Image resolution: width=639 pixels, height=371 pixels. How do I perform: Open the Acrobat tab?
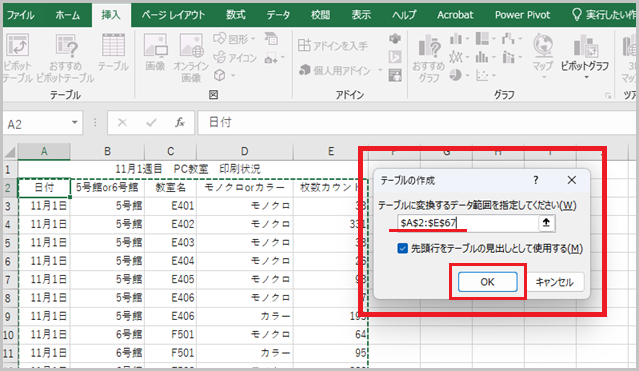point(455,15)
